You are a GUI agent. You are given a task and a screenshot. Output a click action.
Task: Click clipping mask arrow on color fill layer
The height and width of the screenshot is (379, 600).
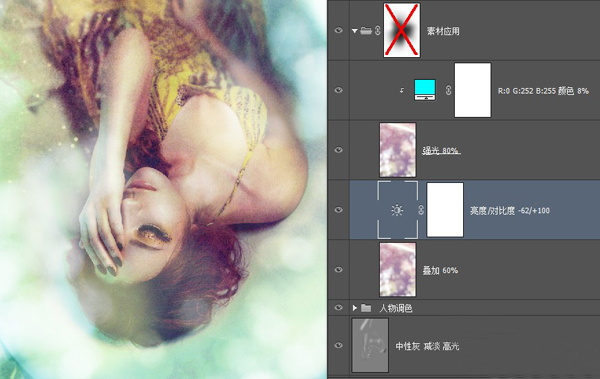coord(401,91)
